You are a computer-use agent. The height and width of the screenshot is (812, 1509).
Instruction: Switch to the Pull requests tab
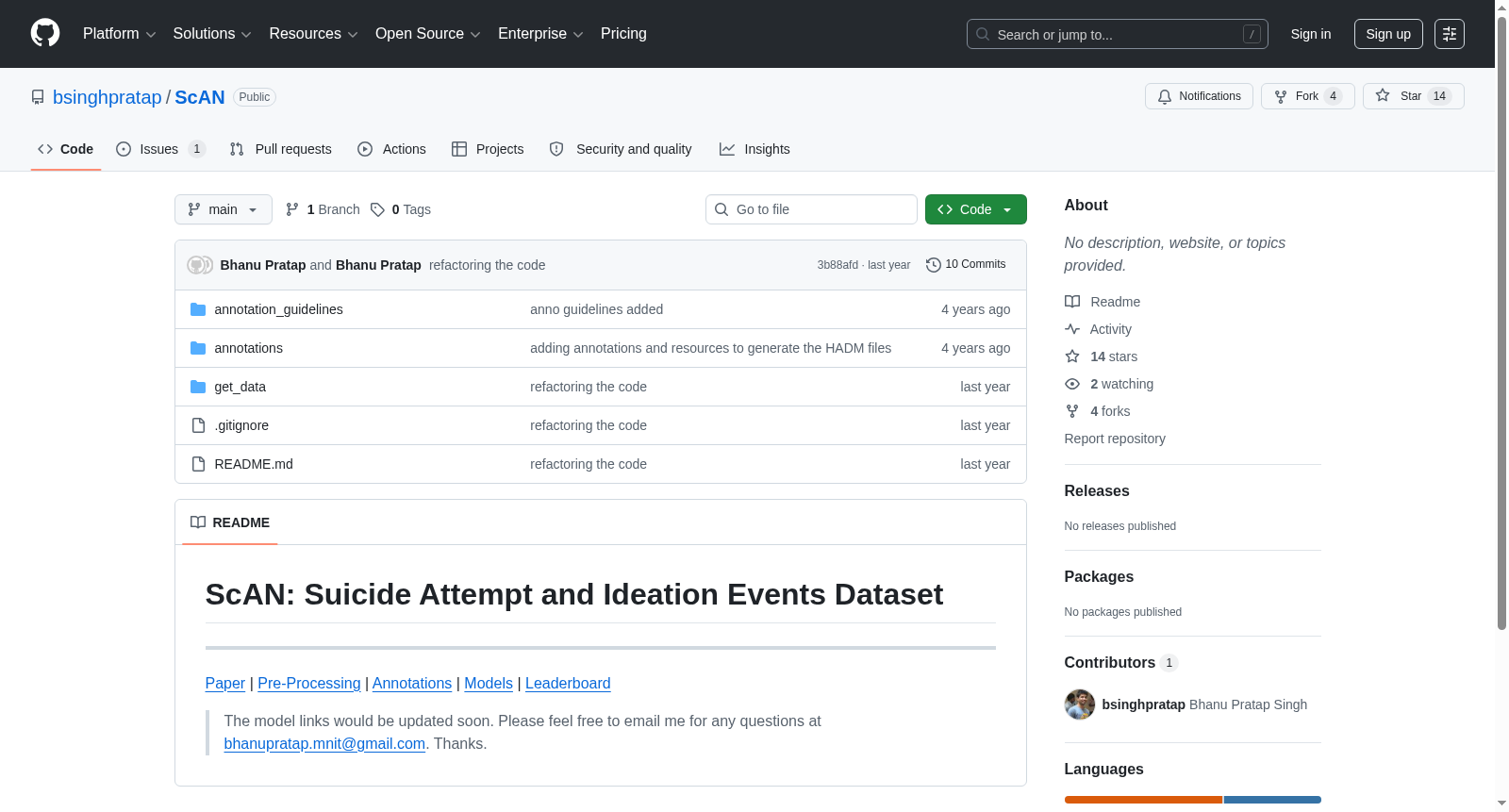(281, 149)
